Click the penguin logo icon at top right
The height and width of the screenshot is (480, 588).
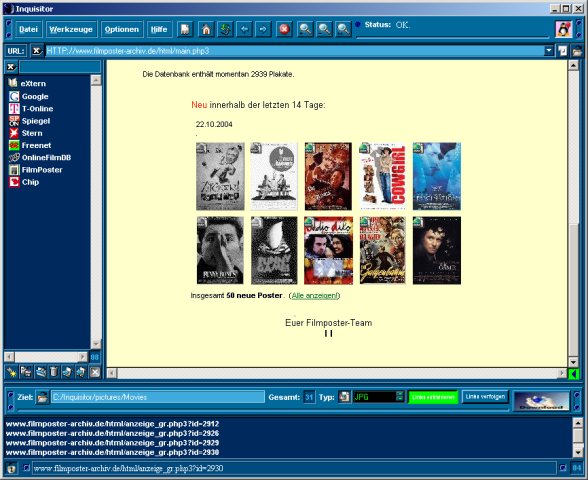(563, 29)
